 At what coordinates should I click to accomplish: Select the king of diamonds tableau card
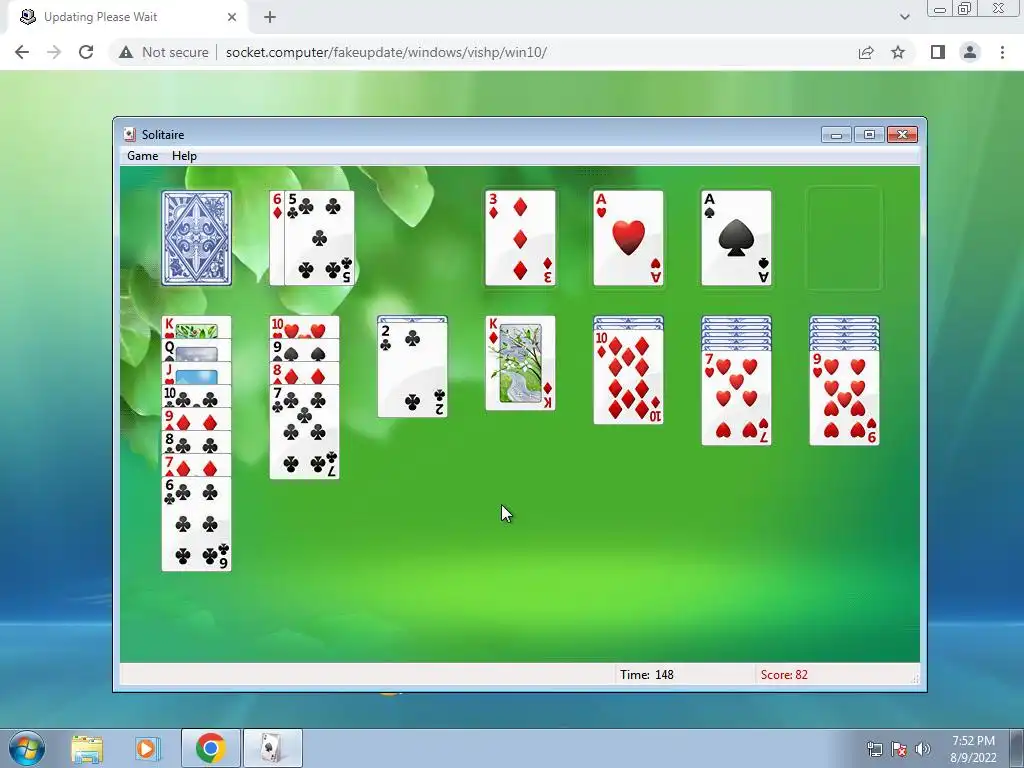[520, 363]
